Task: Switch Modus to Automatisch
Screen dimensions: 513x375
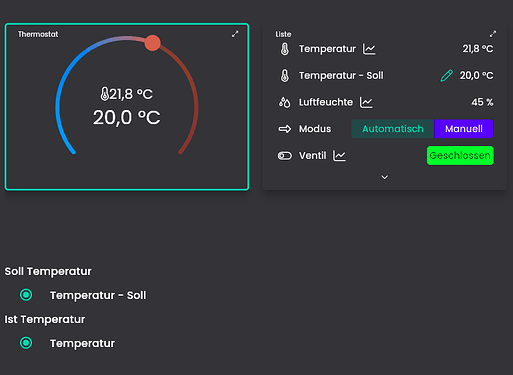Action: tap(393, 129)
